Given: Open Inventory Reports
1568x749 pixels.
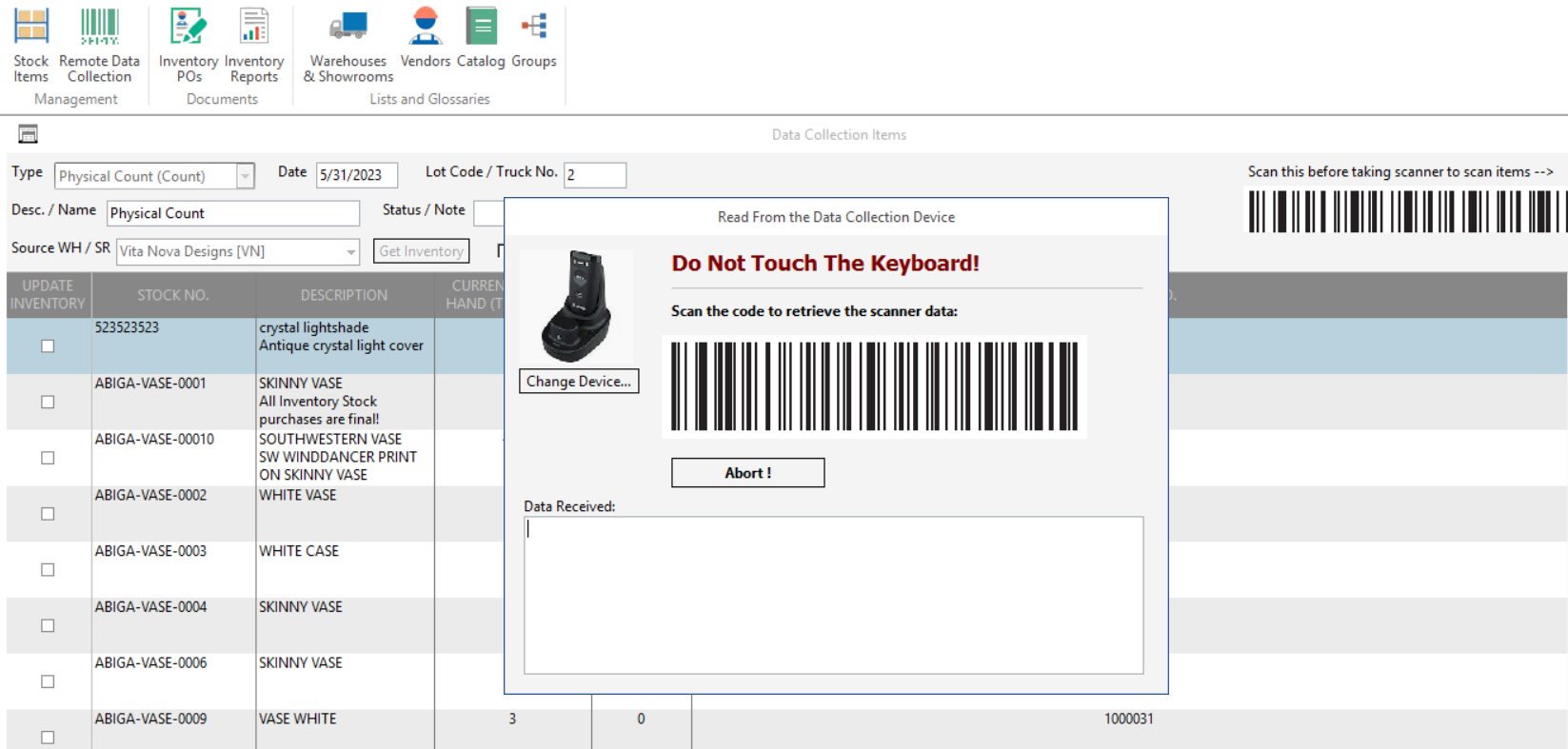Looking at the screenshot, I should point(254,45).
